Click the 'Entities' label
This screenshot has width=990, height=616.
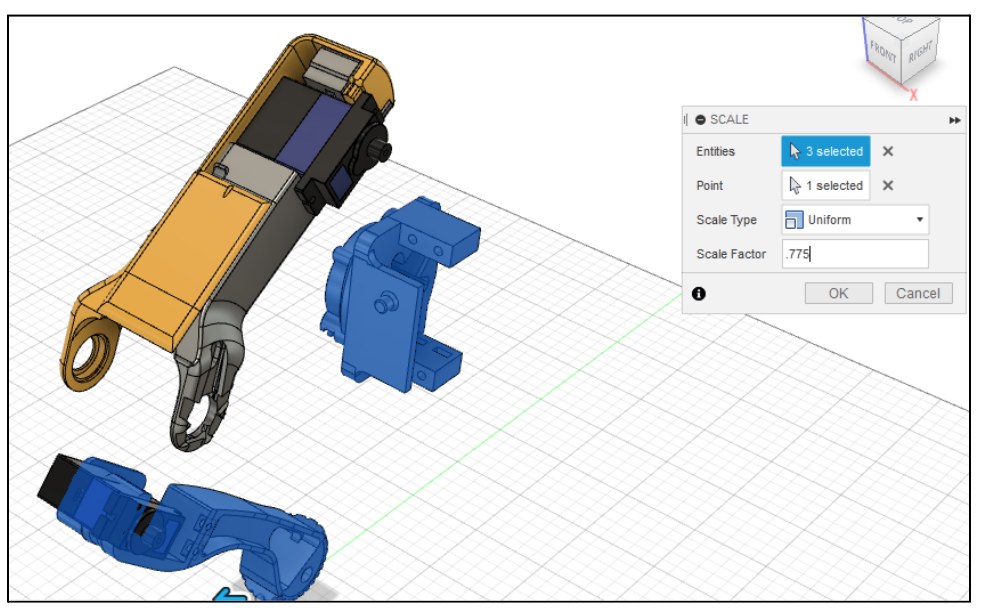(x=715, y=151)
